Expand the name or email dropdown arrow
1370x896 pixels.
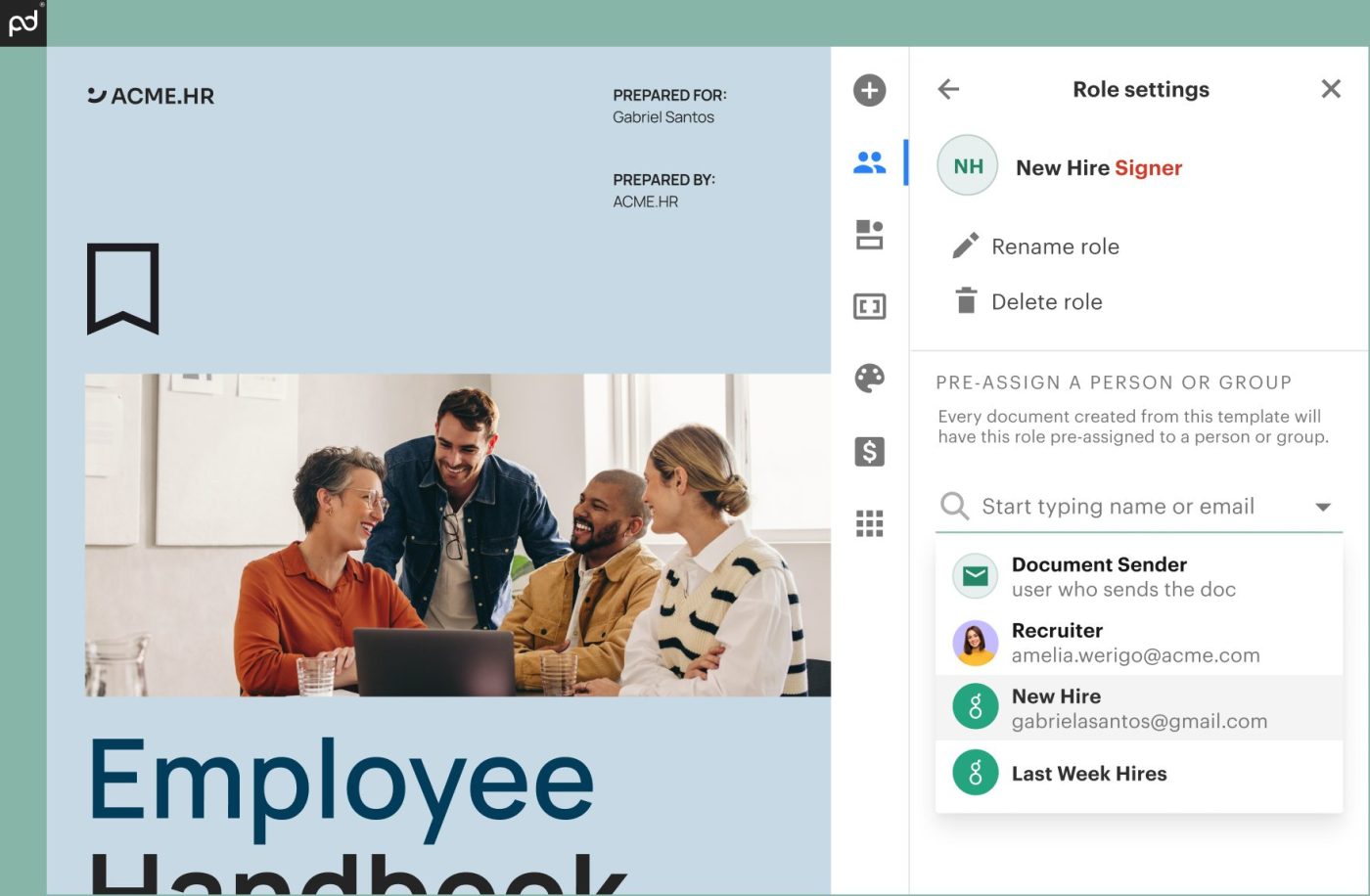(1323, 507)
